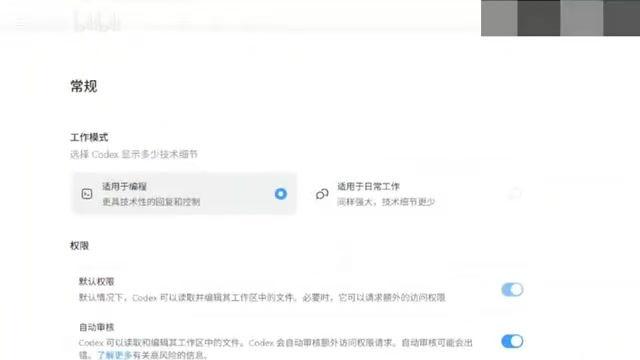
Task: Toggle the 默认权限 switch
Action: (x=512, y=289)
